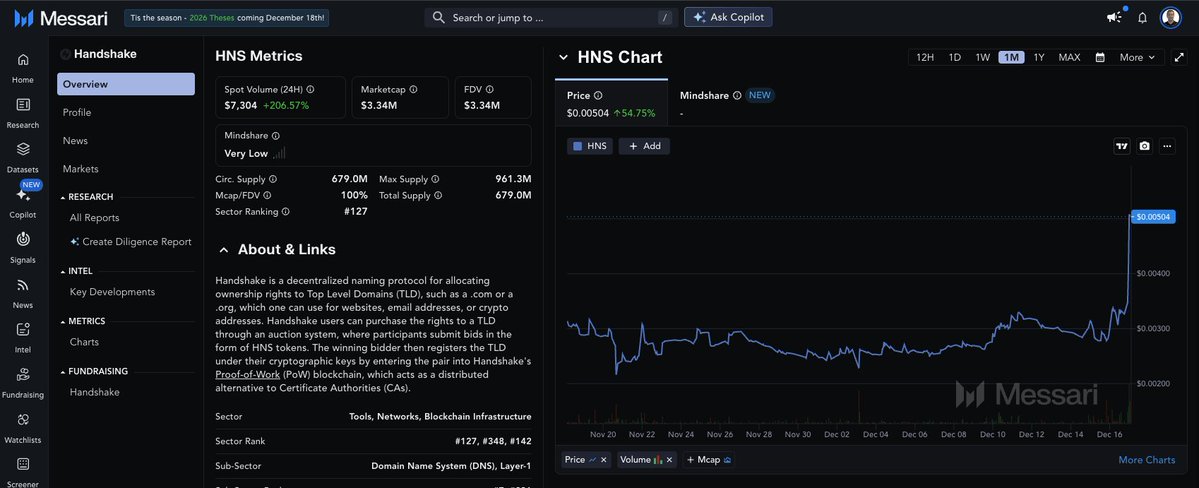Open Handshake under FUNDRAISING
Screen dimensions: 1199x488
(x=94, y=392)
